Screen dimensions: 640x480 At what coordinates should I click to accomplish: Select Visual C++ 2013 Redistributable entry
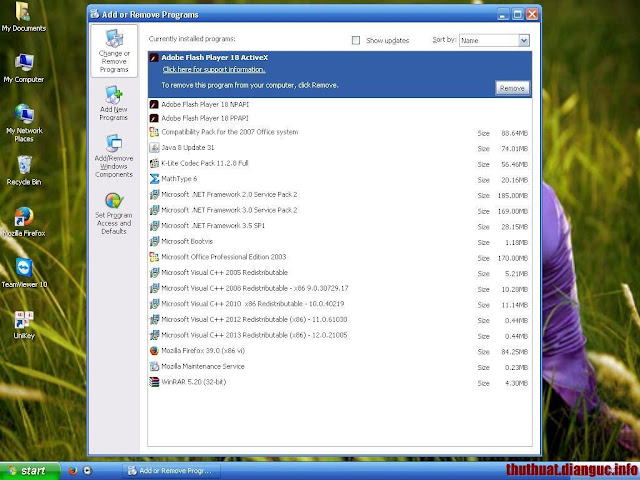(340, 336)
